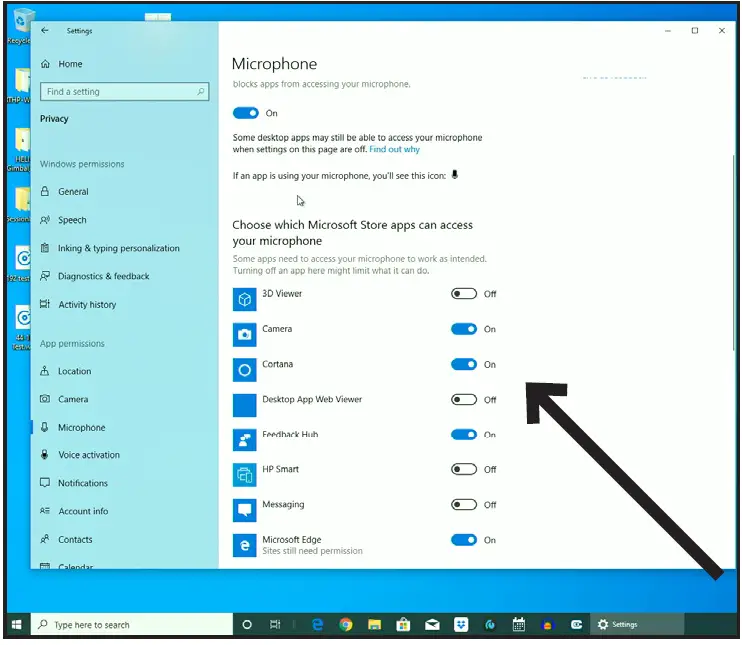
Task: Enable microphone for HP Smart
Action: click(x=464, y=469)
